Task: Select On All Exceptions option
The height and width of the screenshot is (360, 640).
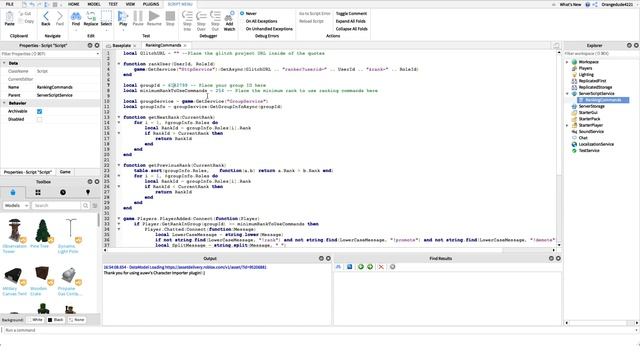Action: tap(261, 21)
